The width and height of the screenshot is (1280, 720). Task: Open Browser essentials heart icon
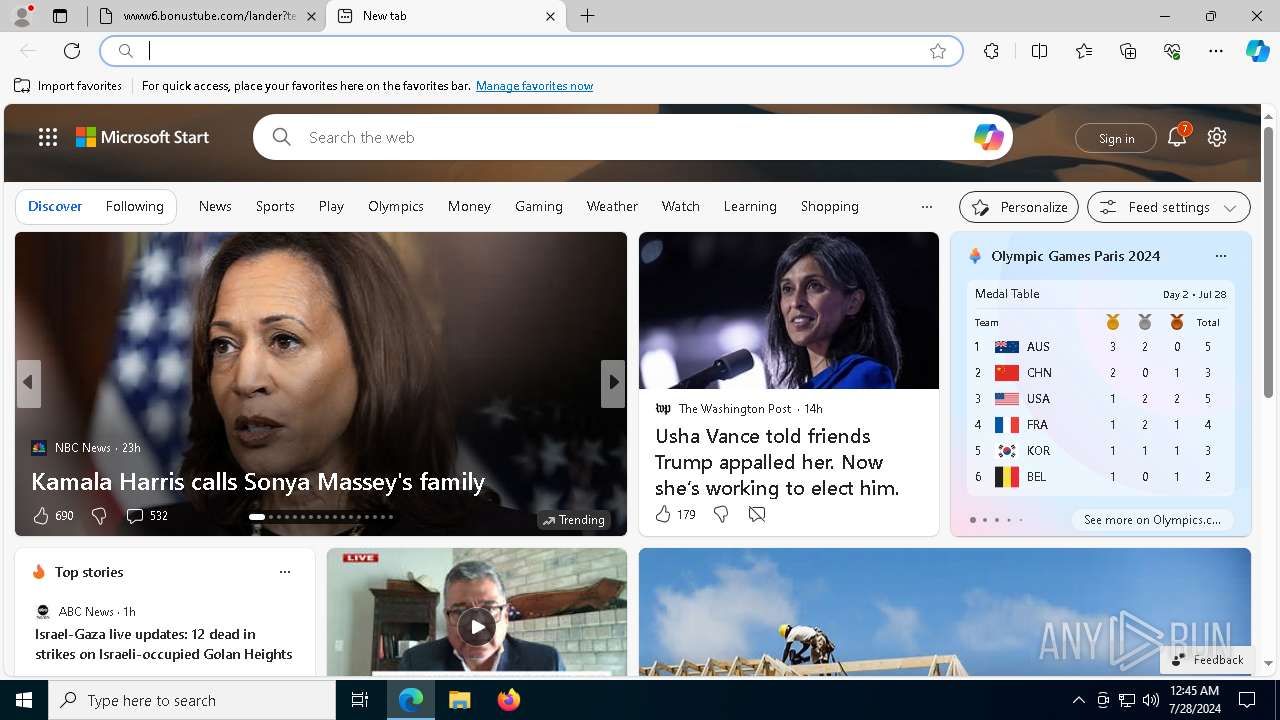[x=1172, y=51]
